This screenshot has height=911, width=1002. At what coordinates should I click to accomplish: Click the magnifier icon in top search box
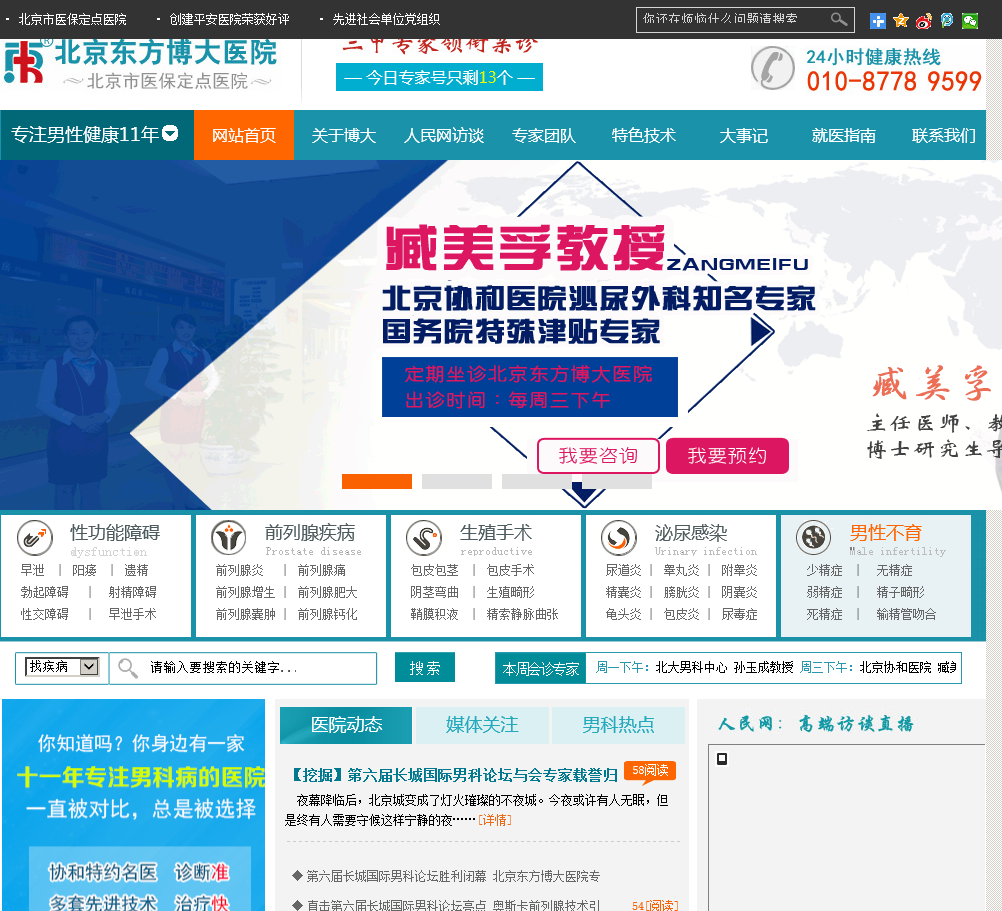pos(839,19)
